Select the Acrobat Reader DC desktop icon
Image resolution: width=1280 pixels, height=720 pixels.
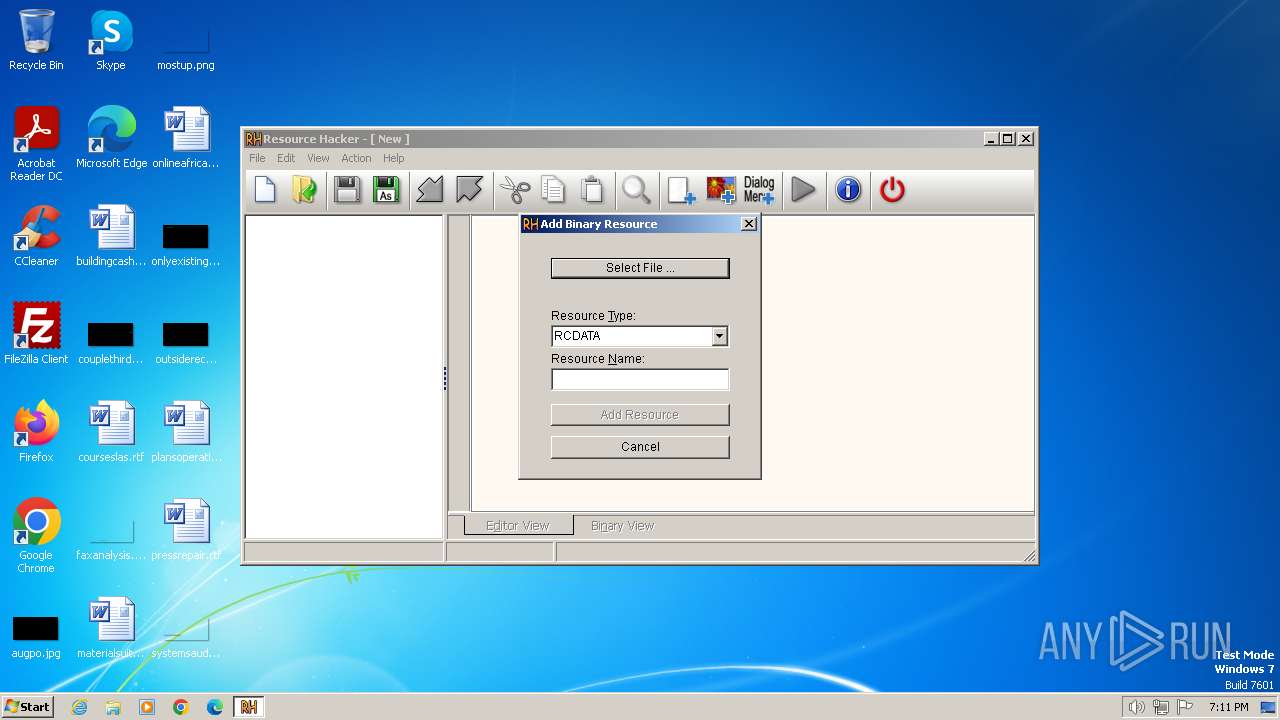(x=36, y=145)
